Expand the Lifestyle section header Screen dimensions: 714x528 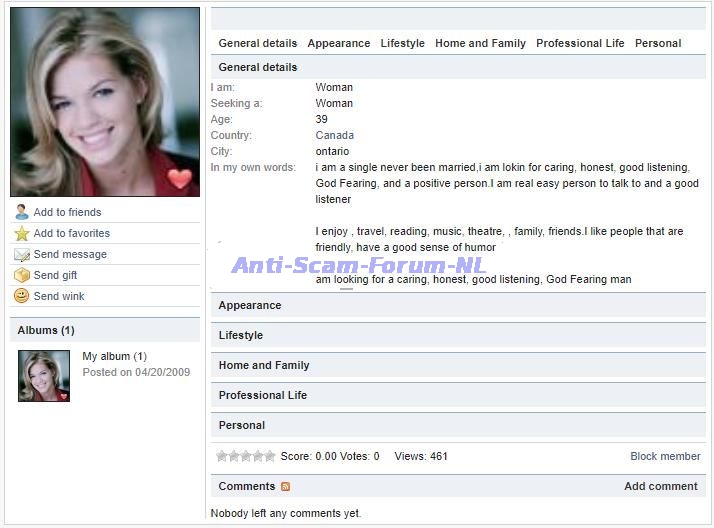[x=241, y=336]
